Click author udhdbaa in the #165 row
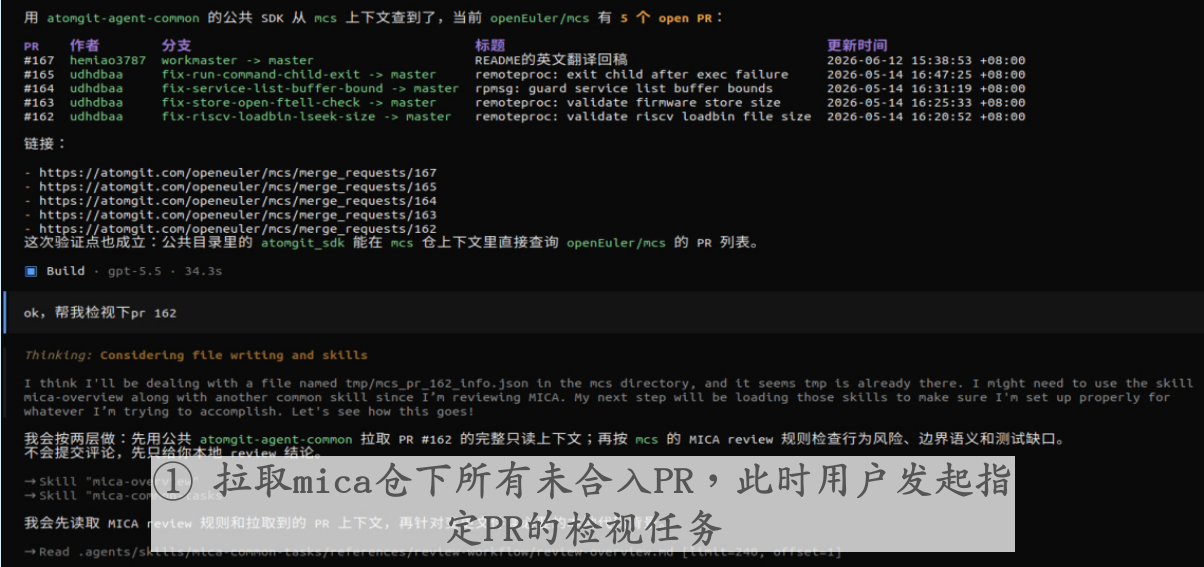The image size is (1204, 567). [97, 74]
